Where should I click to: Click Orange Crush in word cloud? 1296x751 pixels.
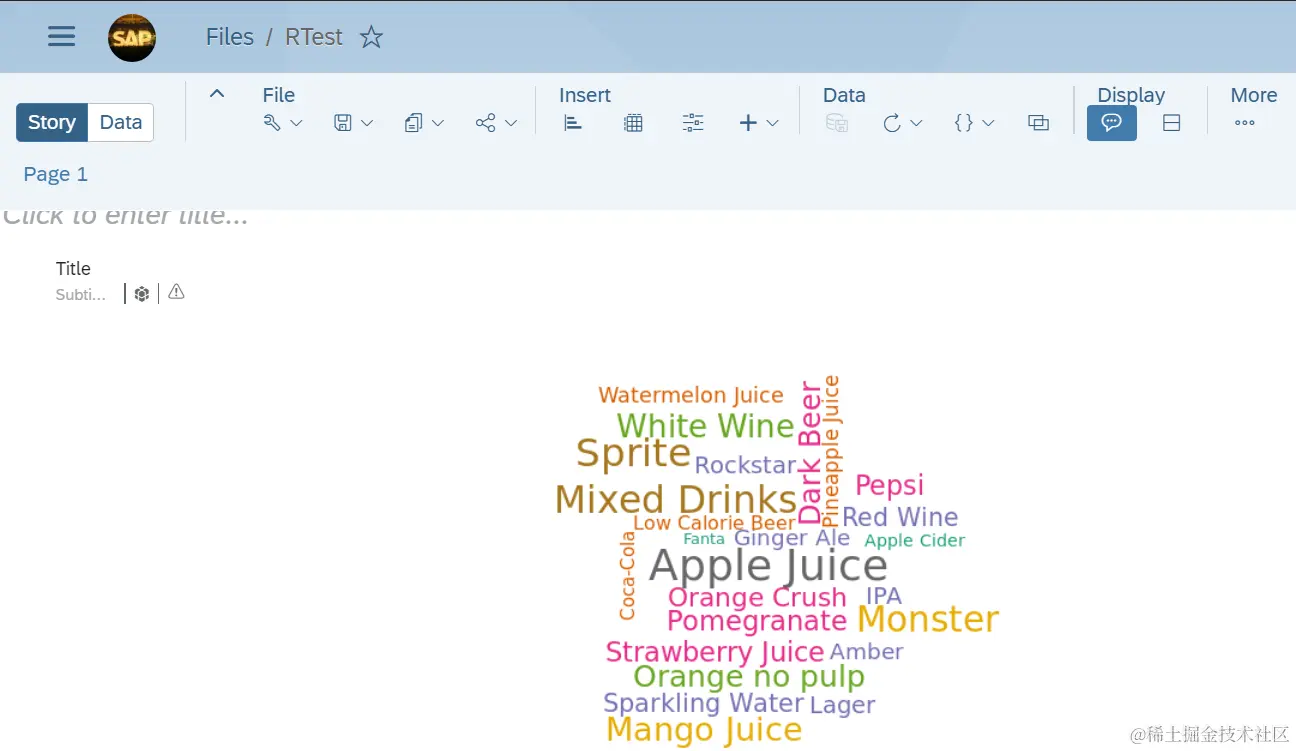[x=757, y=597]
